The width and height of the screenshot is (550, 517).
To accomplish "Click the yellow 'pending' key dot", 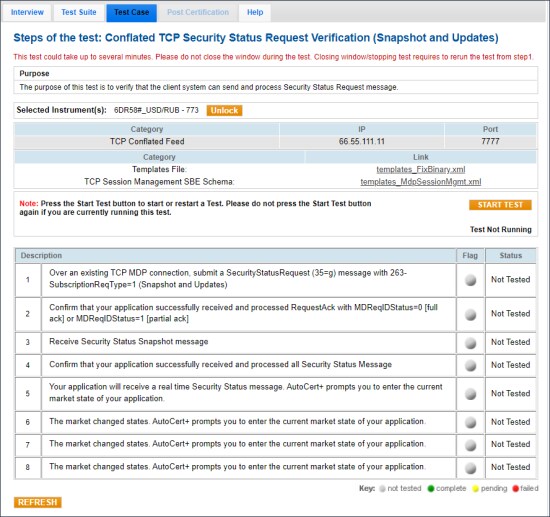I will 476,489.
